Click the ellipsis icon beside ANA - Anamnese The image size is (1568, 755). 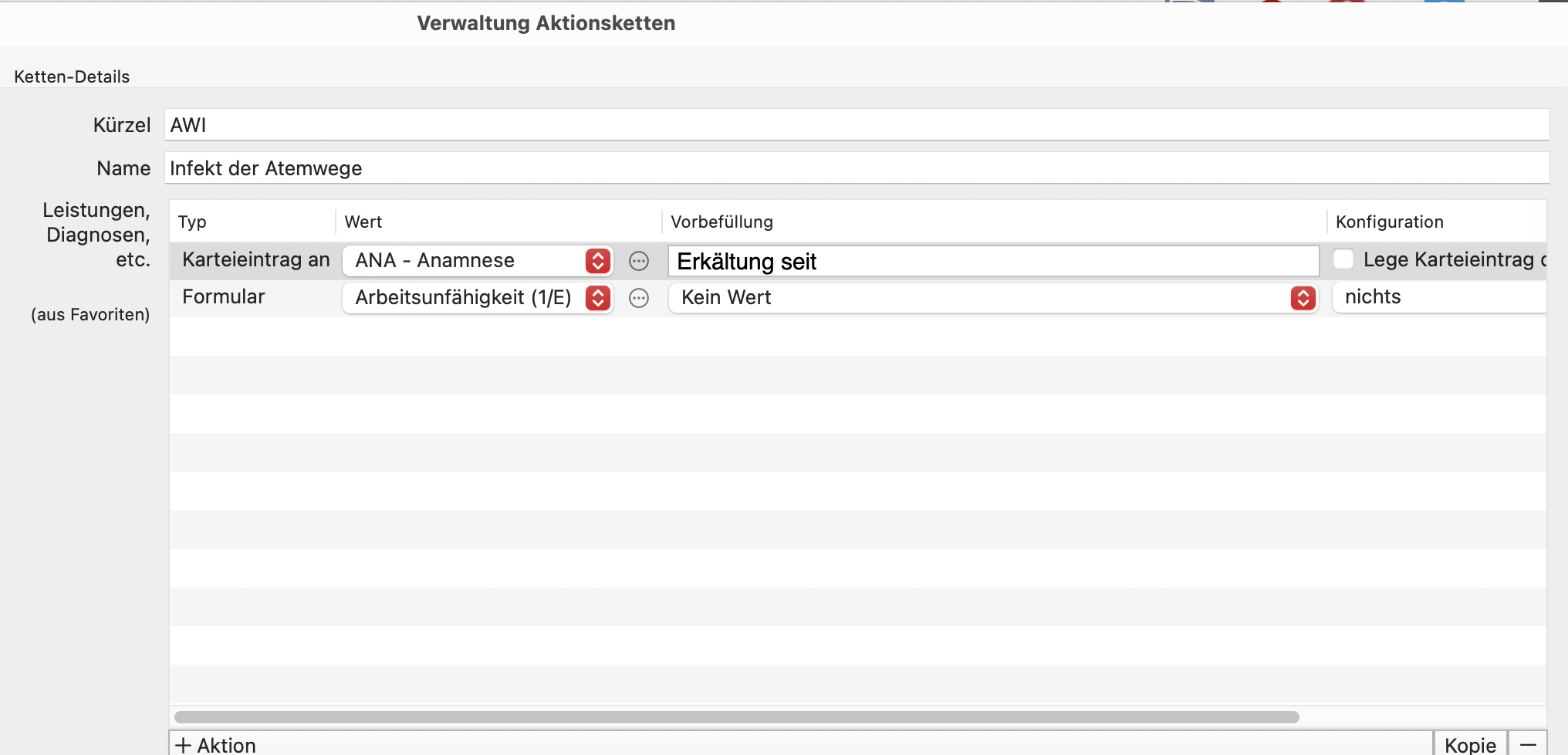click(x=639, y=261)
